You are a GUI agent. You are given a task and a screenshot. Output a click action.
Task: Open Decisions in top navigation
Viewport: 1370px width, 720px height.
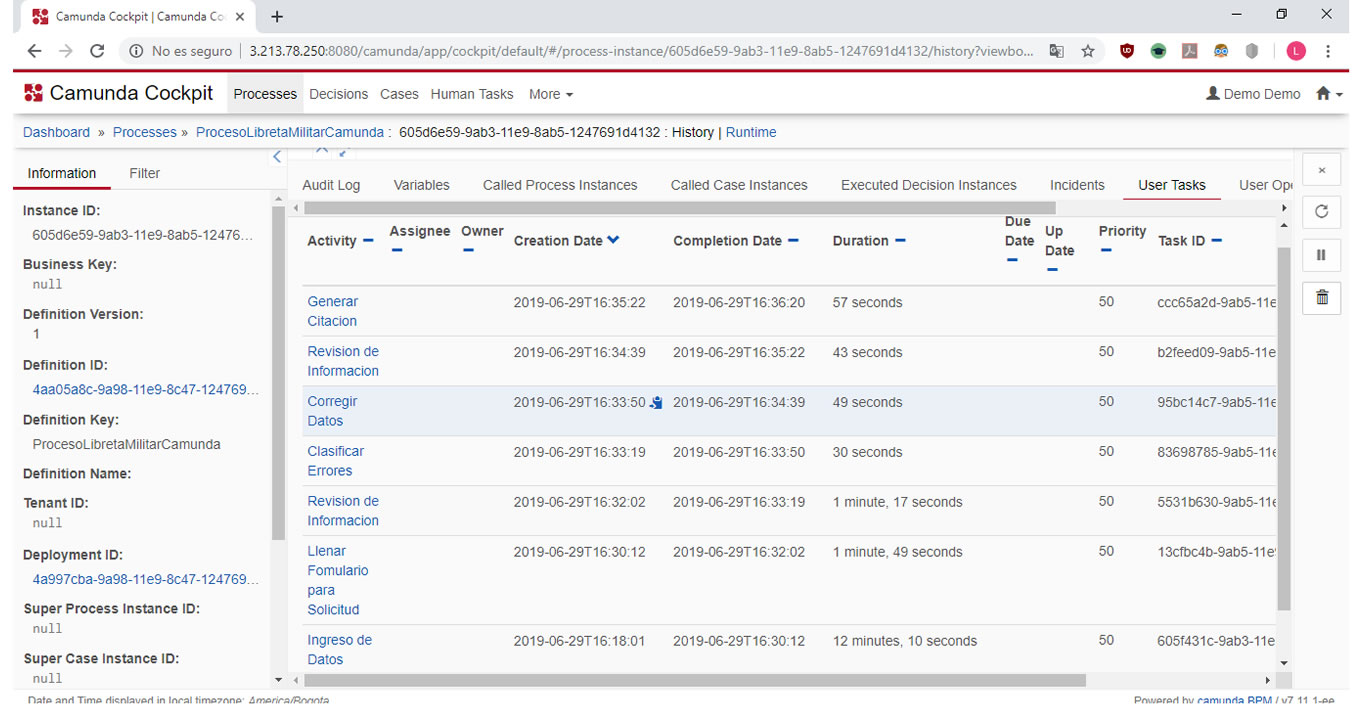tap(338, 94)
